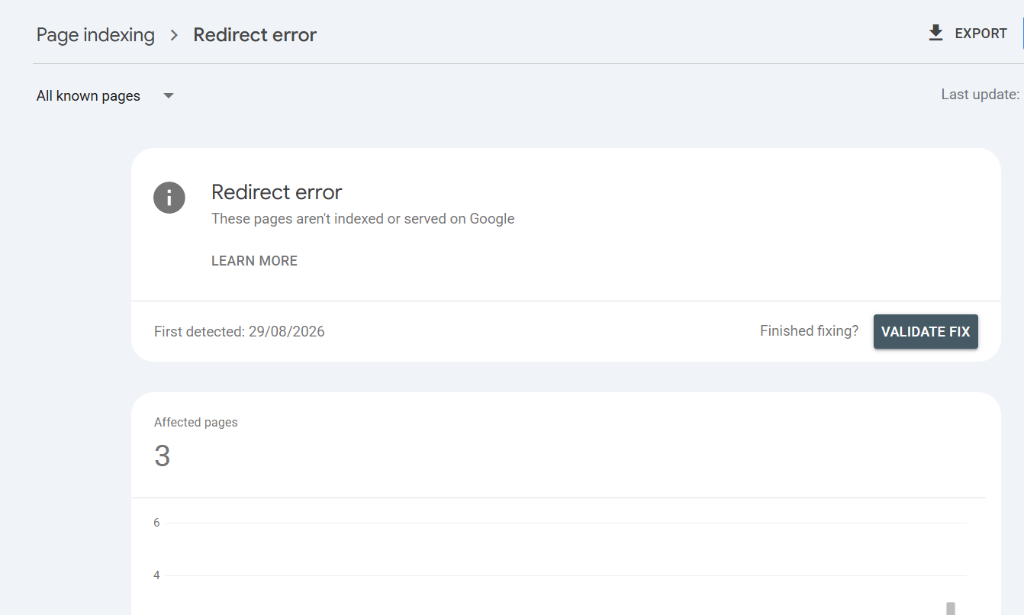Image resolution: width=1024 pixels, height=615 pixels.
Task: Open the LEARN MORE link
Action: pyautogui.click(x=254, y=261)
